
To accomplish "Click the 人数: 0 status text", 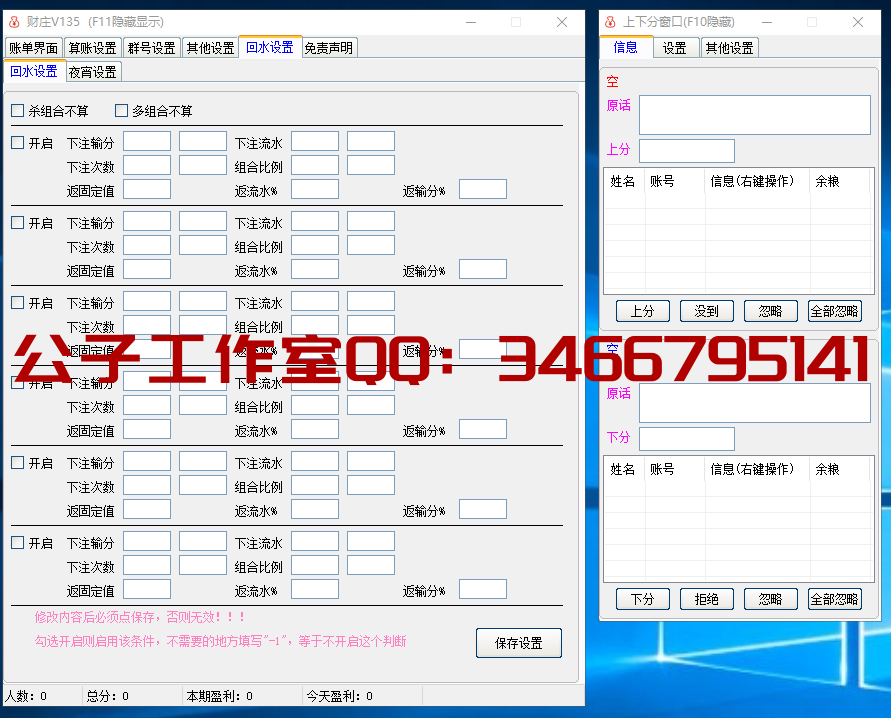I will tap(26, 696).
